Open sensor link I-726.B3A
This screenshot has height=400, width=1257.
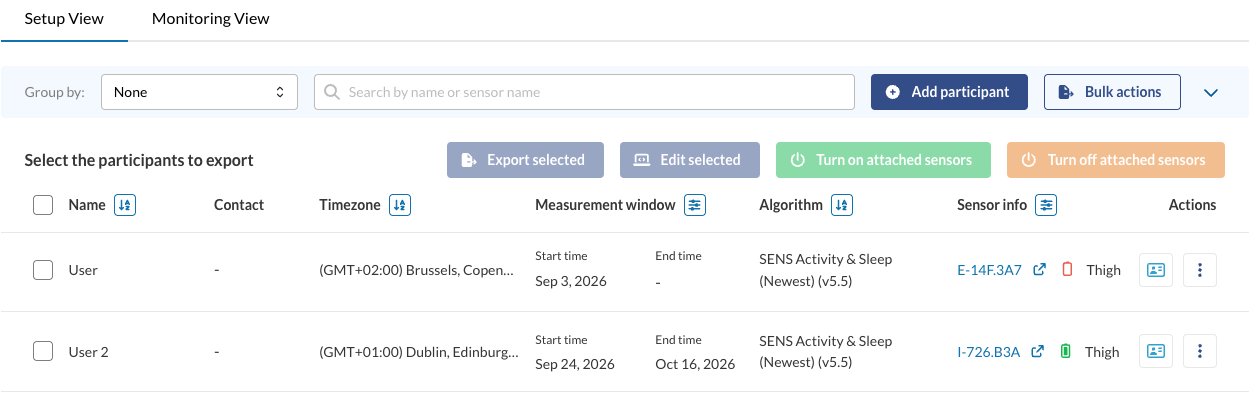[x=988, y=352]
